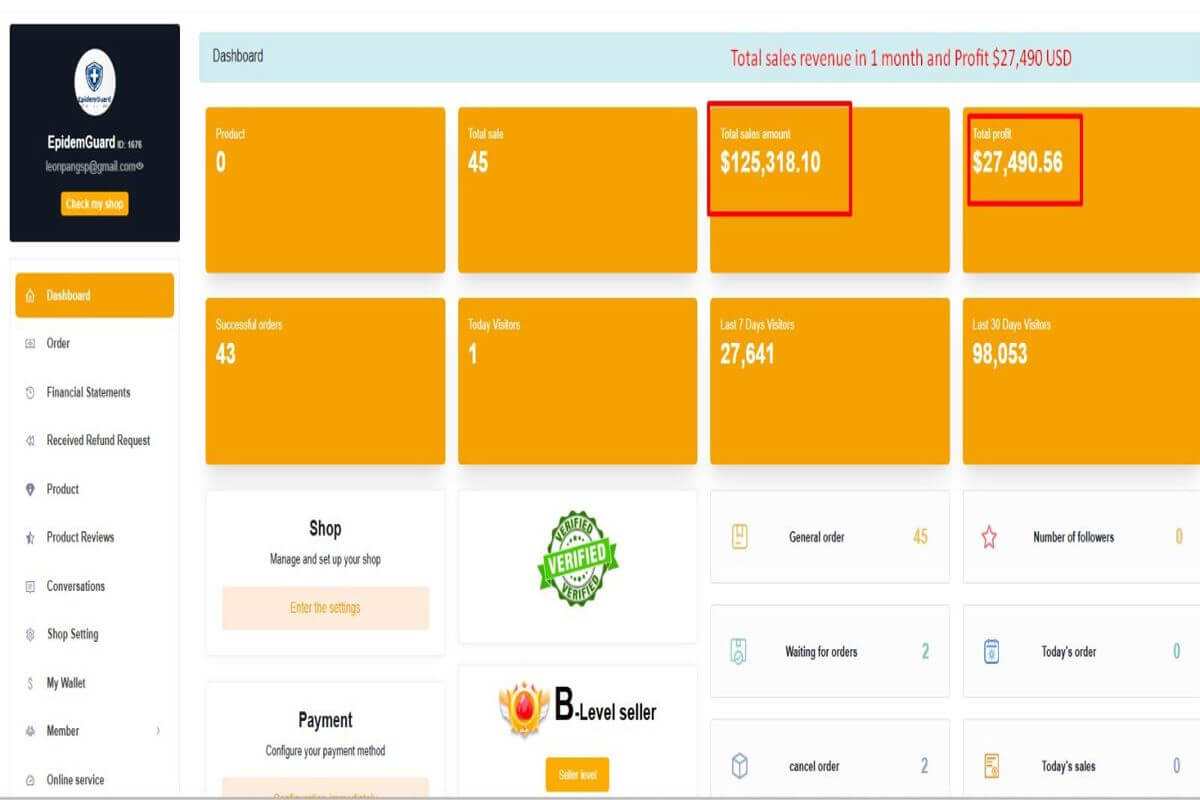Screen dimensions: 1200x800
Task: Click the Dashboard home icon in sidebar
Action: 30,296
